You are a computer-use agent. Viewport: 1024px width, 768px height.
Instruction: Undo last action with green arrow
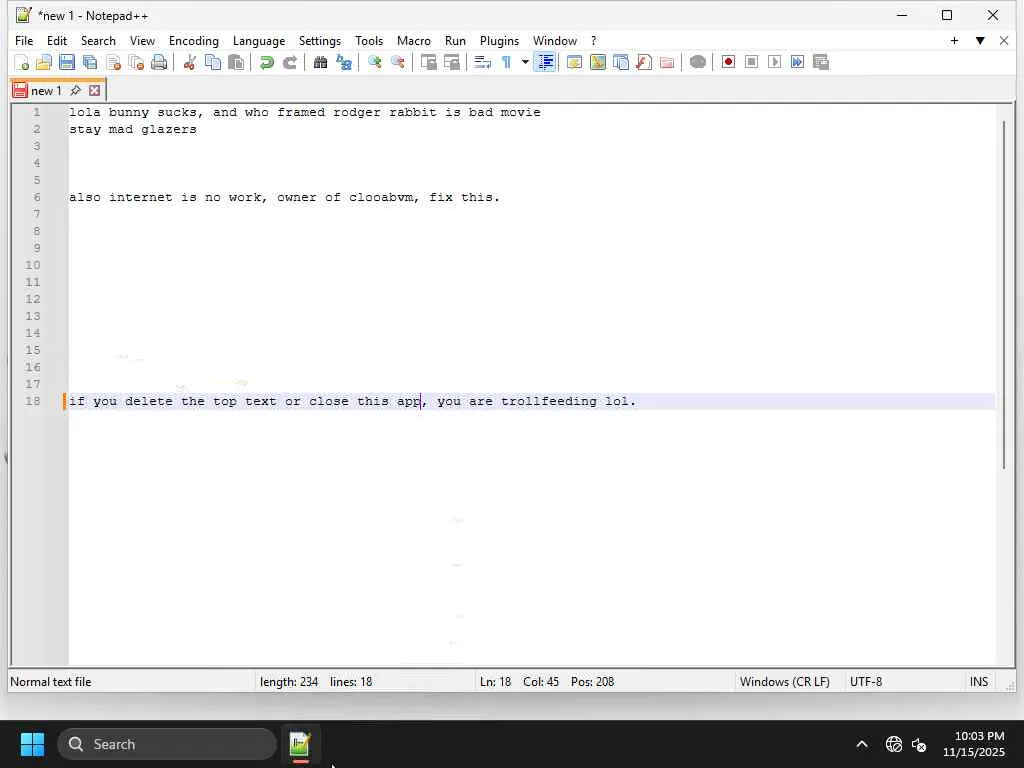point(266,62)
